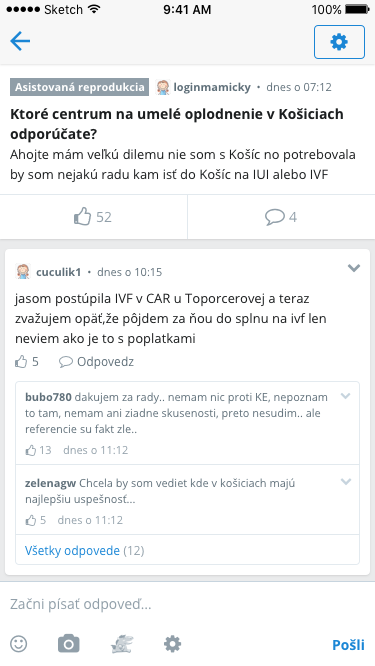Click Odpovedz to reply to cuculik1

coord(96,362)
